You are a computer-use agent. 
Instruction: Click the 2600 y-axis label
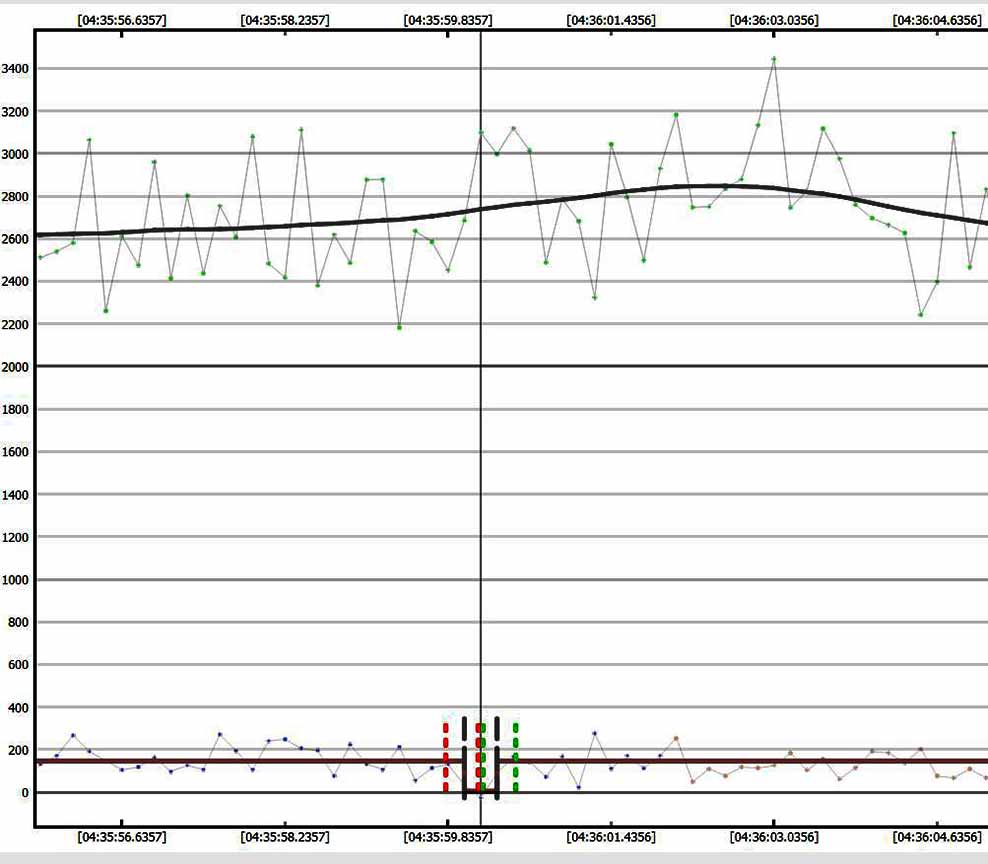(14, 239)
